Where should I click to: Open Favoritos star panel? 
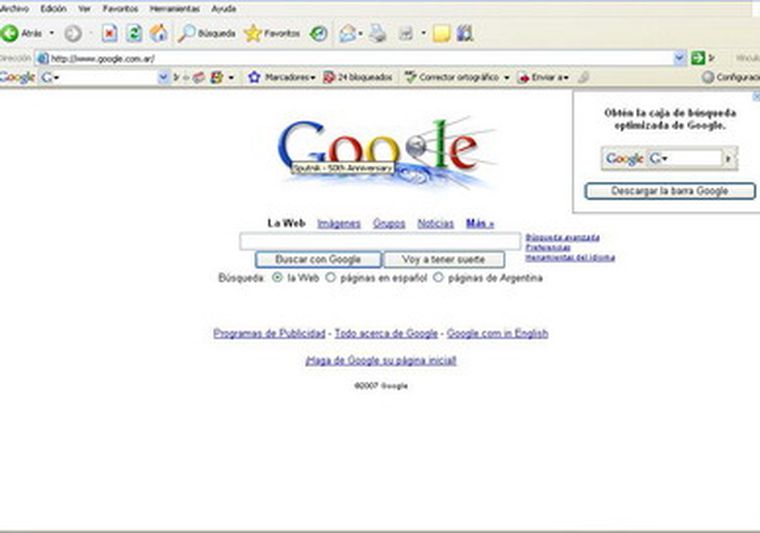[272, 33]
